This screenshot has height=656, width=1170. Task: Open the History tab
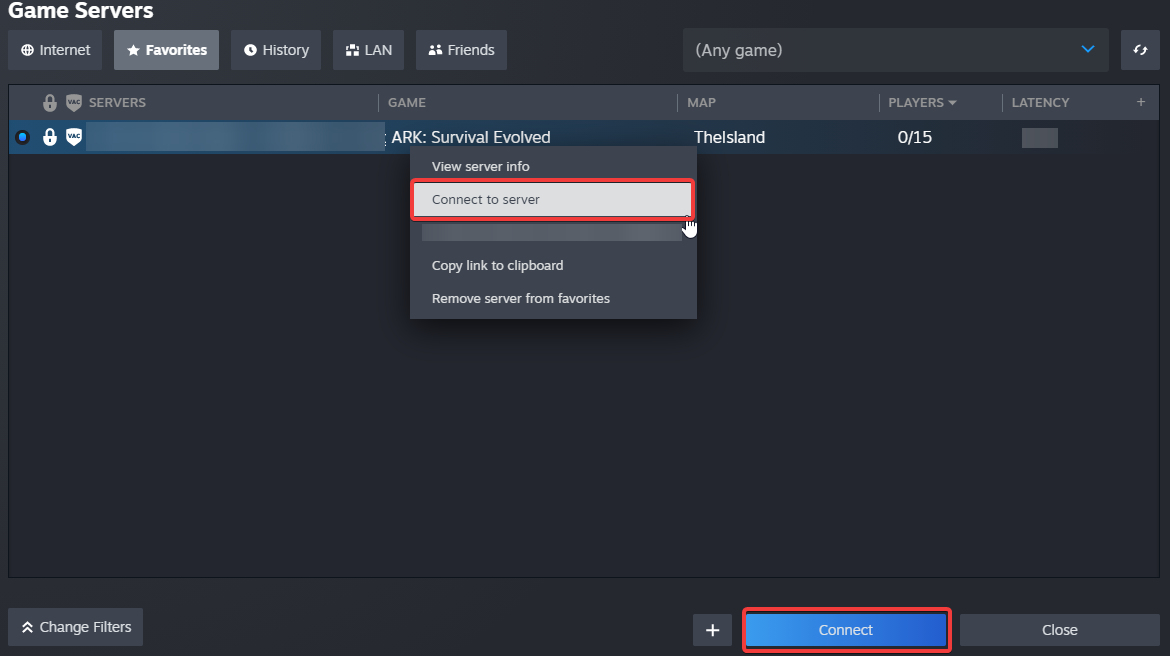[276, 50]
